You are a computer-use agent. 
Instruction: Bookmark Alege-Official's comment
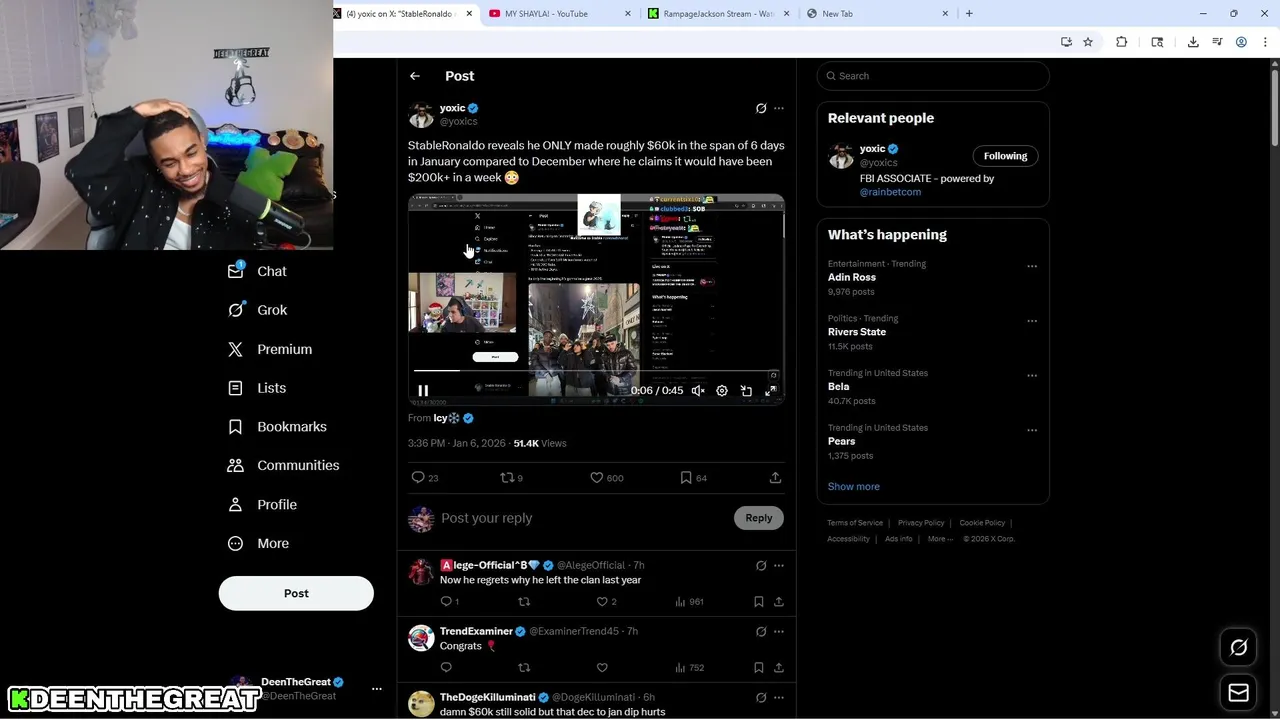point(759,602)
